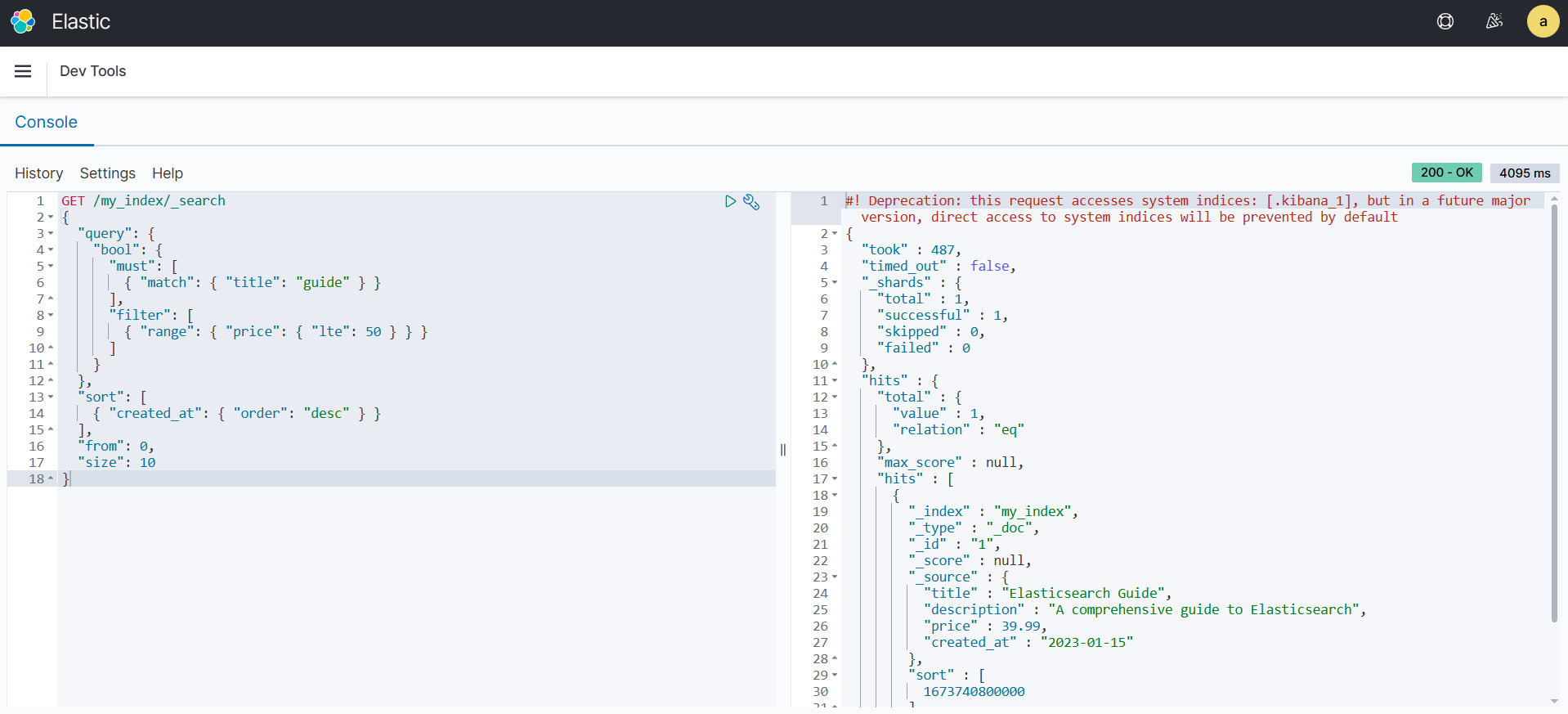The image size is (1568, 714).
Task: Open the user avatar 'a' menu
Action: [x=1543, y=22]
